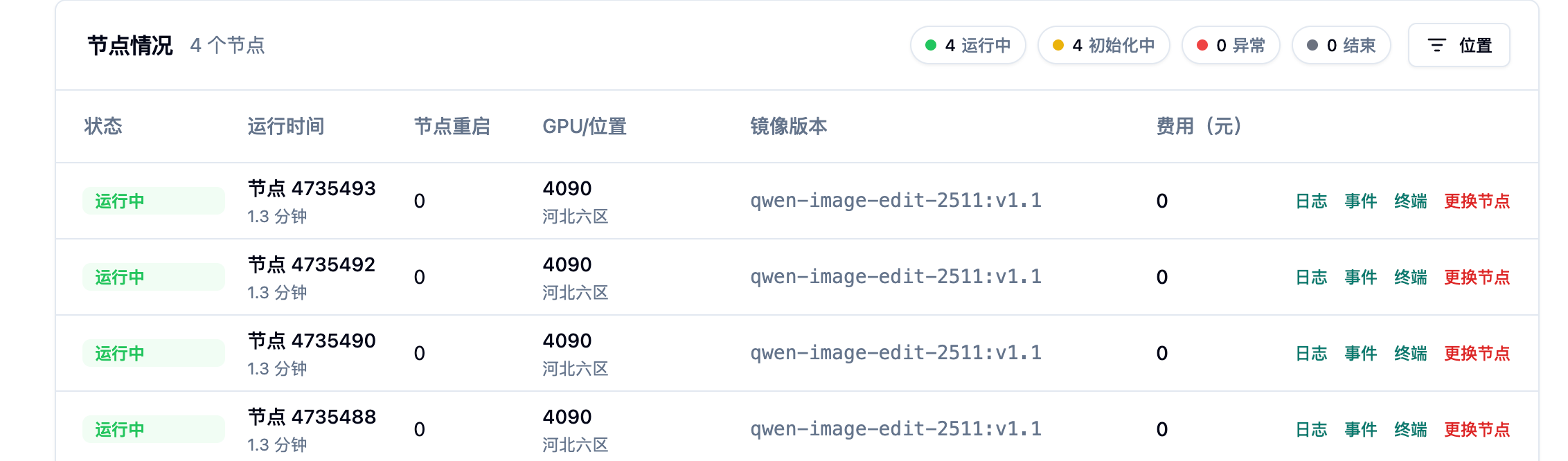This screenshot has width=1568, height=461.
Task: Click 更换节点 for node 4735493
Action: tap(1477, 201)
